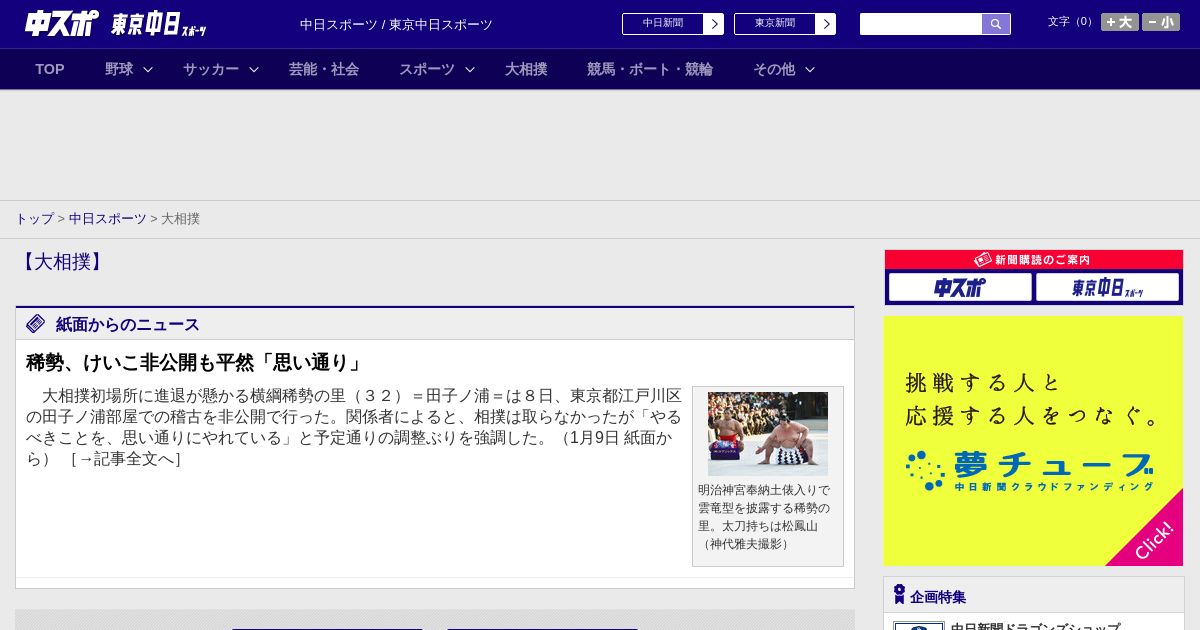Open the 芸能・社会 menu item
The image size is (1200, 630).
[324, 69]
